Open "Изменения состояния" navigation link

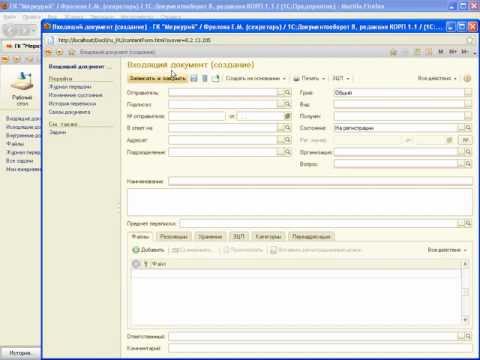[x=76, y=95]
